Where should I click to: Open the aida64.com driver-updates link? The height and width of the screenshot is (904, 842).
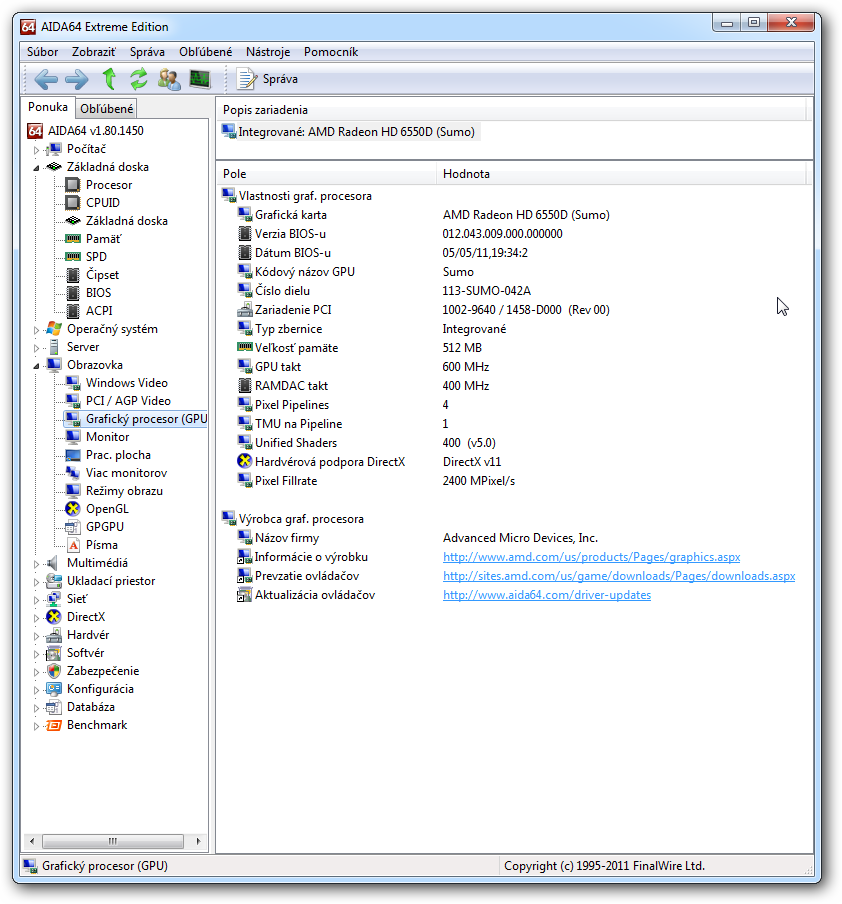(547, 595)
